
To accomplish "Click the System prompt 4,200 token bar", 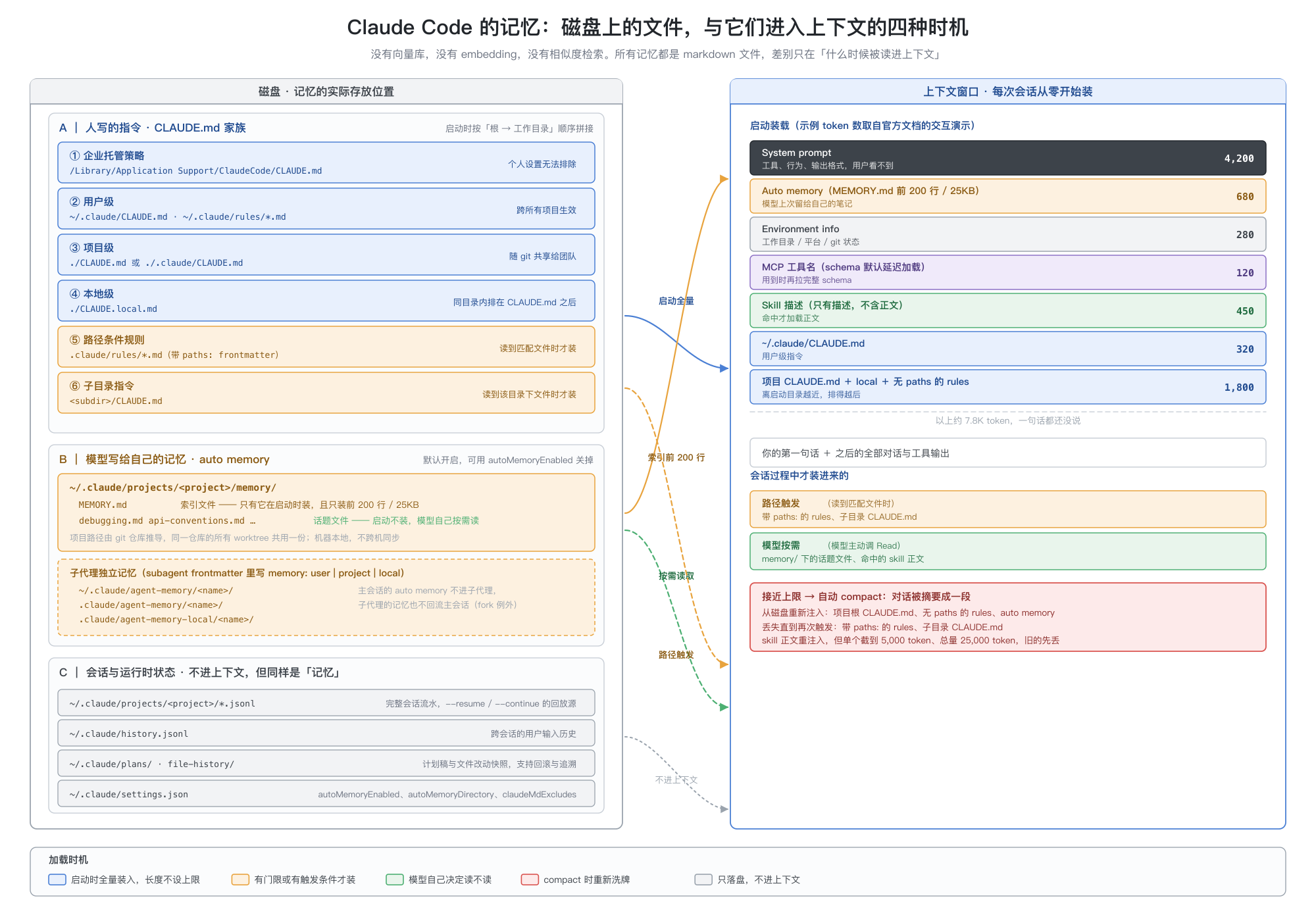I will (x=1008, y=158).
